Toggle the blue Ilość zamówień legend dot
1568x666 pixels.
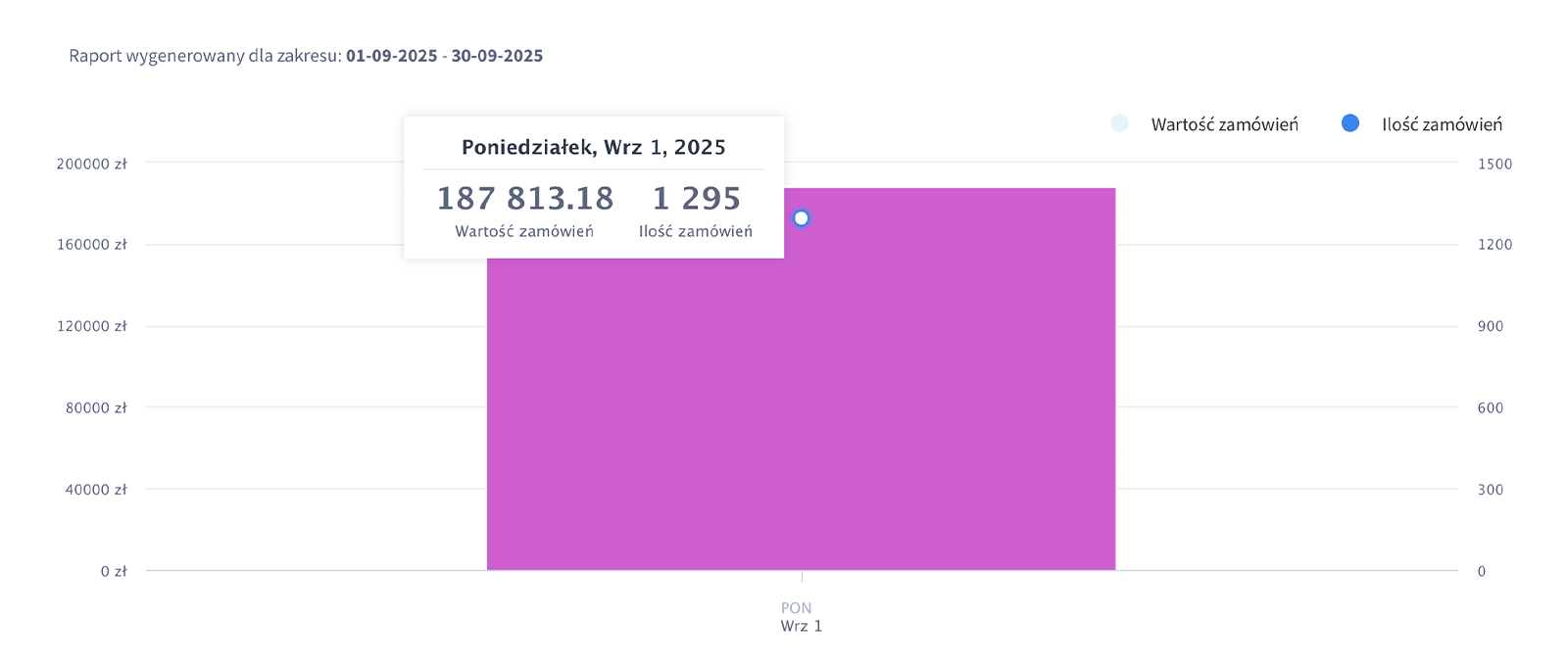tap(1350, 123)
